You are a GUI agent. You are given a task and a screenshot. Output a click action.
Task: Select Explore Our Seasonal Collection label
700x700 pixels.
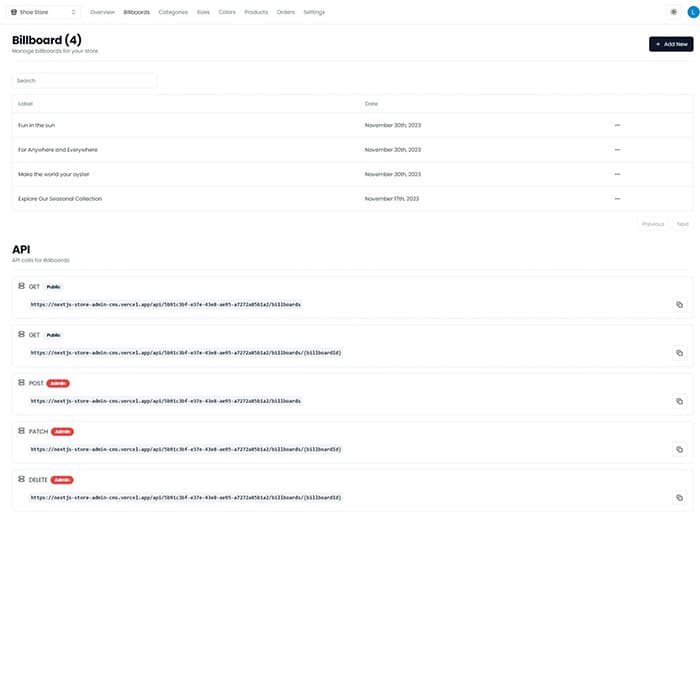[60, 199]
